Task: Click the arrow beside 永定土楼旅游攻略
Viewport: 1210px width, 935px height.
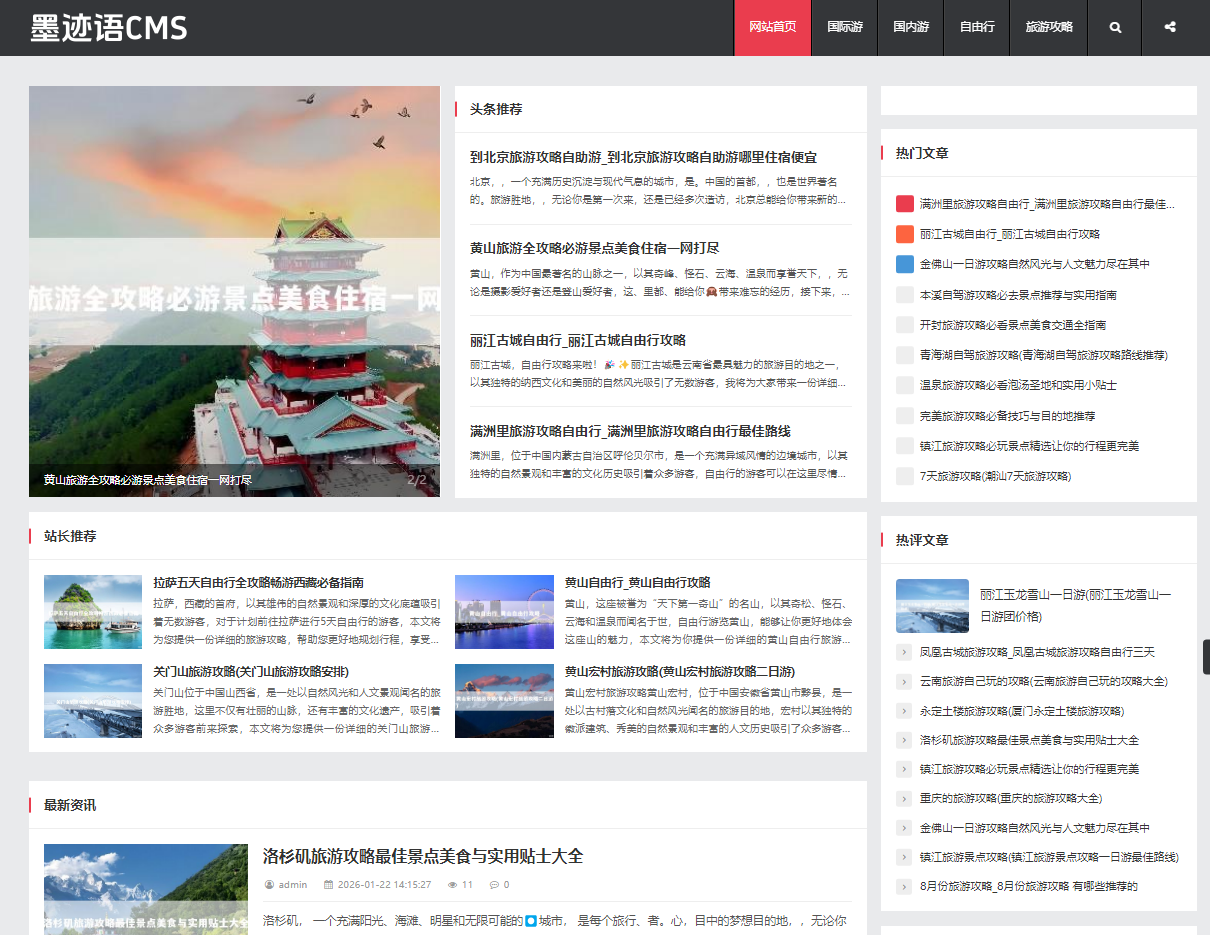Action: (x=904, y=711)
